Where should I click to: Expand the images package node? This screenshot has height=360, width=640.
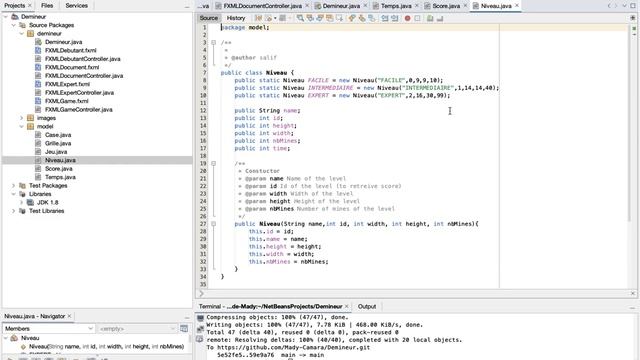[22, 118]
